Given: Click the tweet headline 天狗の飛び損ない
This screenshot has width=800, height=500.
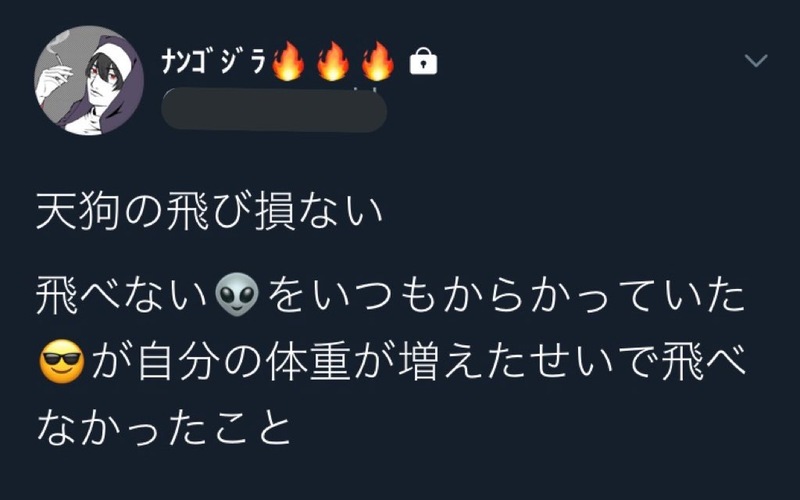Looking at the screenshot, I should pos(209,212).
